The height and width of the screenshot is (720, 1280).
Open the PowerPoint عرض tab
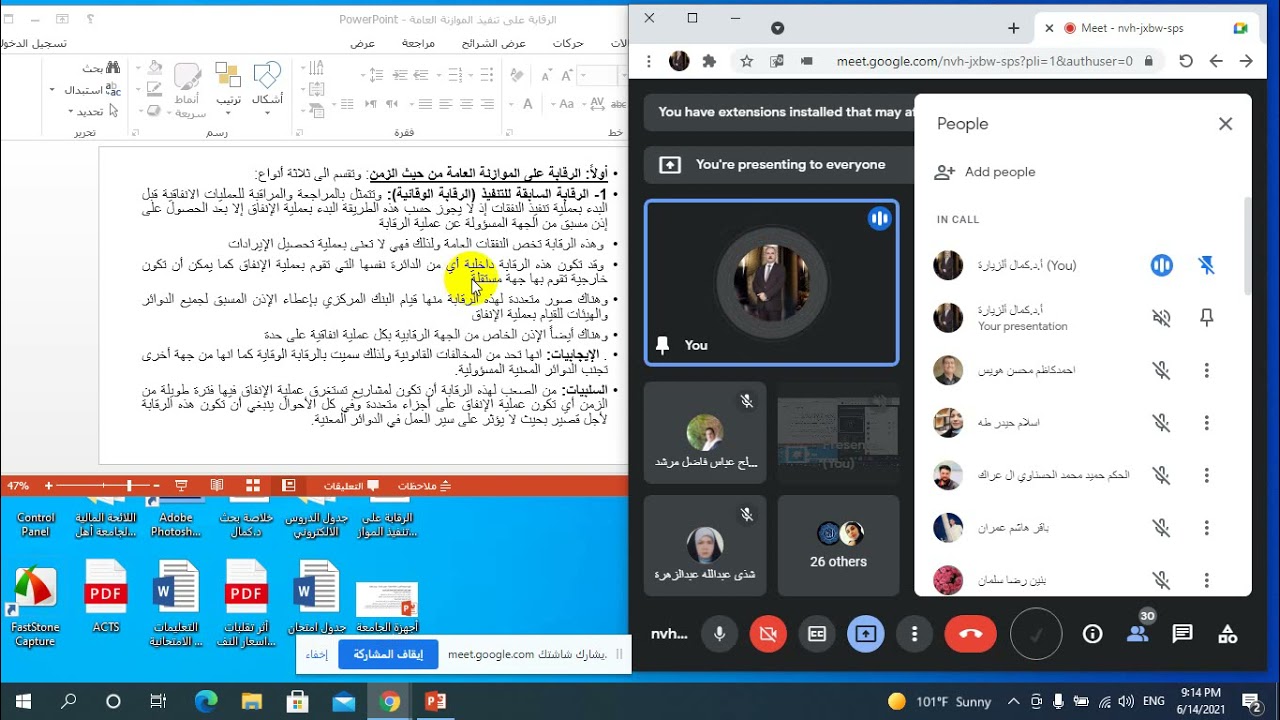tap(363, 43)
